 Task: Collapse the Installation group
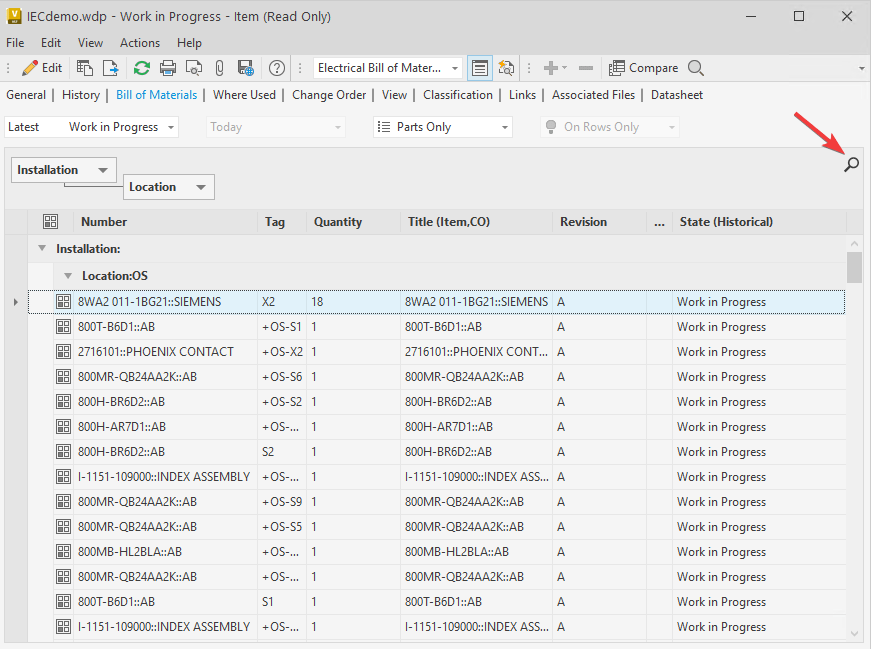(x=42, y=248)
